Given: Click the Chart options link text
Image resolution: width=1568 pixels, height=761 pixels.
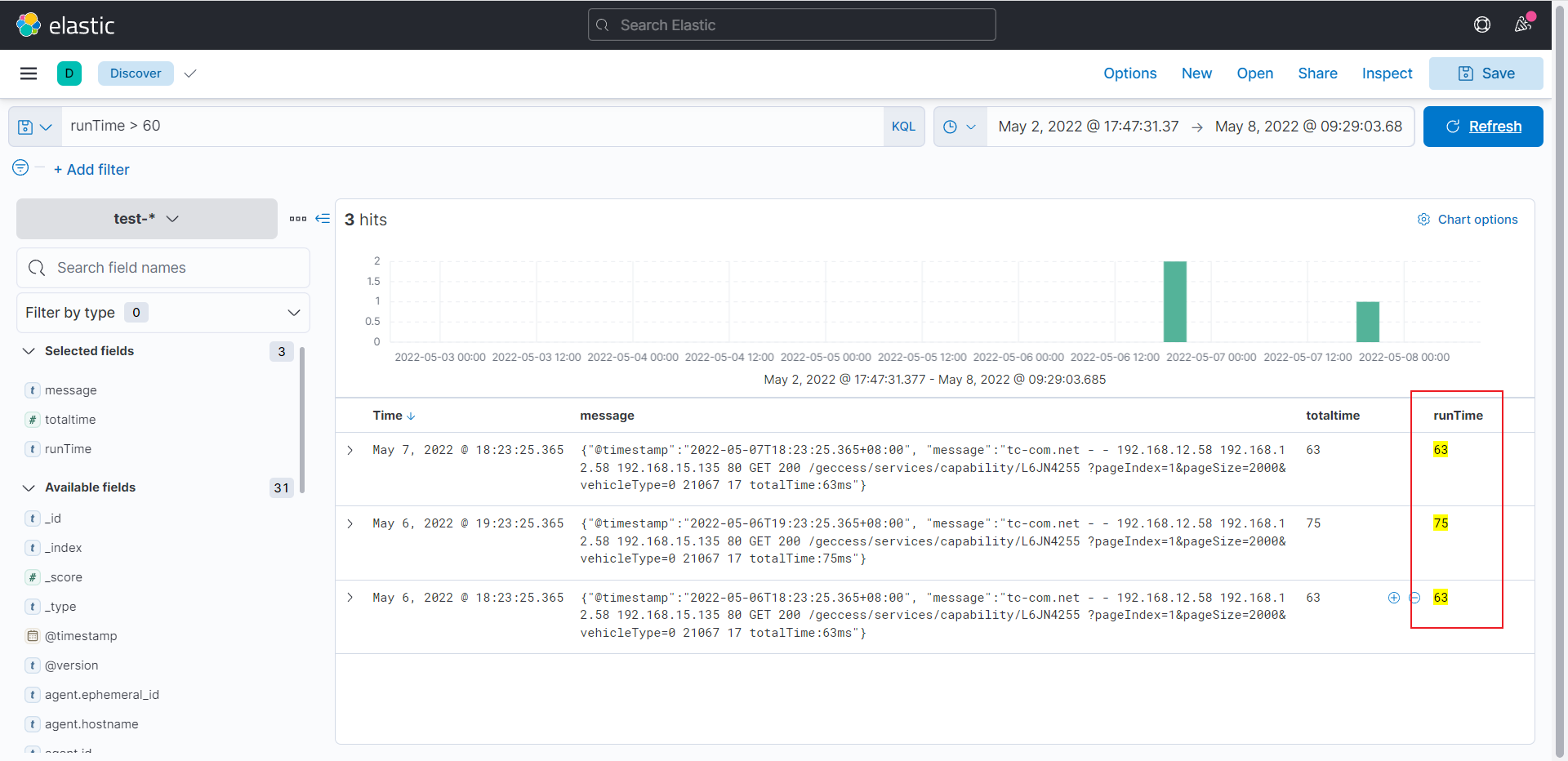Looking at the screenshot, I should 1478,220.
